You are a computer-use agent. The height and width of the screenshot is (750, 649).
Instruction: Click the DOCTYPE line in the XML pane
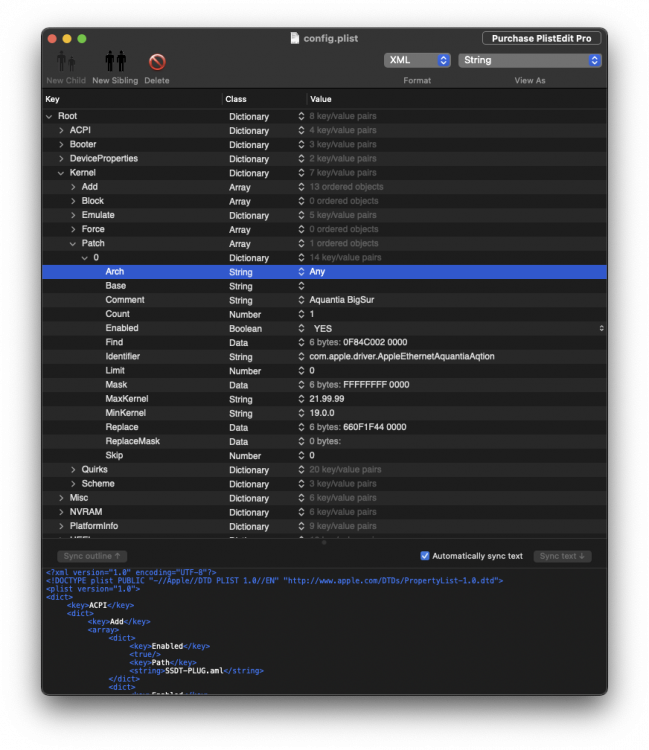click(x=275, y=581)
